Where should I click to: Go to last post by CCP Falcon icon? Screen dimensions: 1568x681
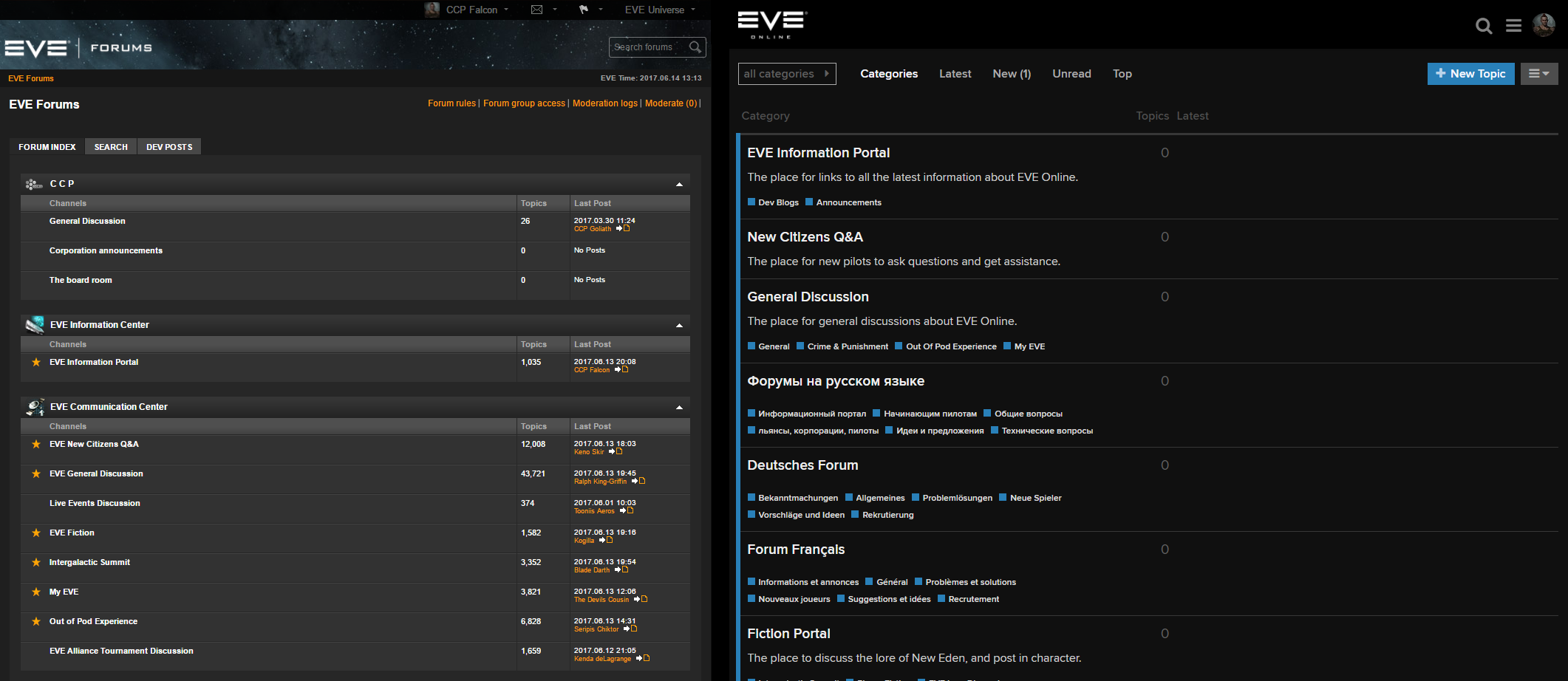pyautogui.click(x=621, y=369)
